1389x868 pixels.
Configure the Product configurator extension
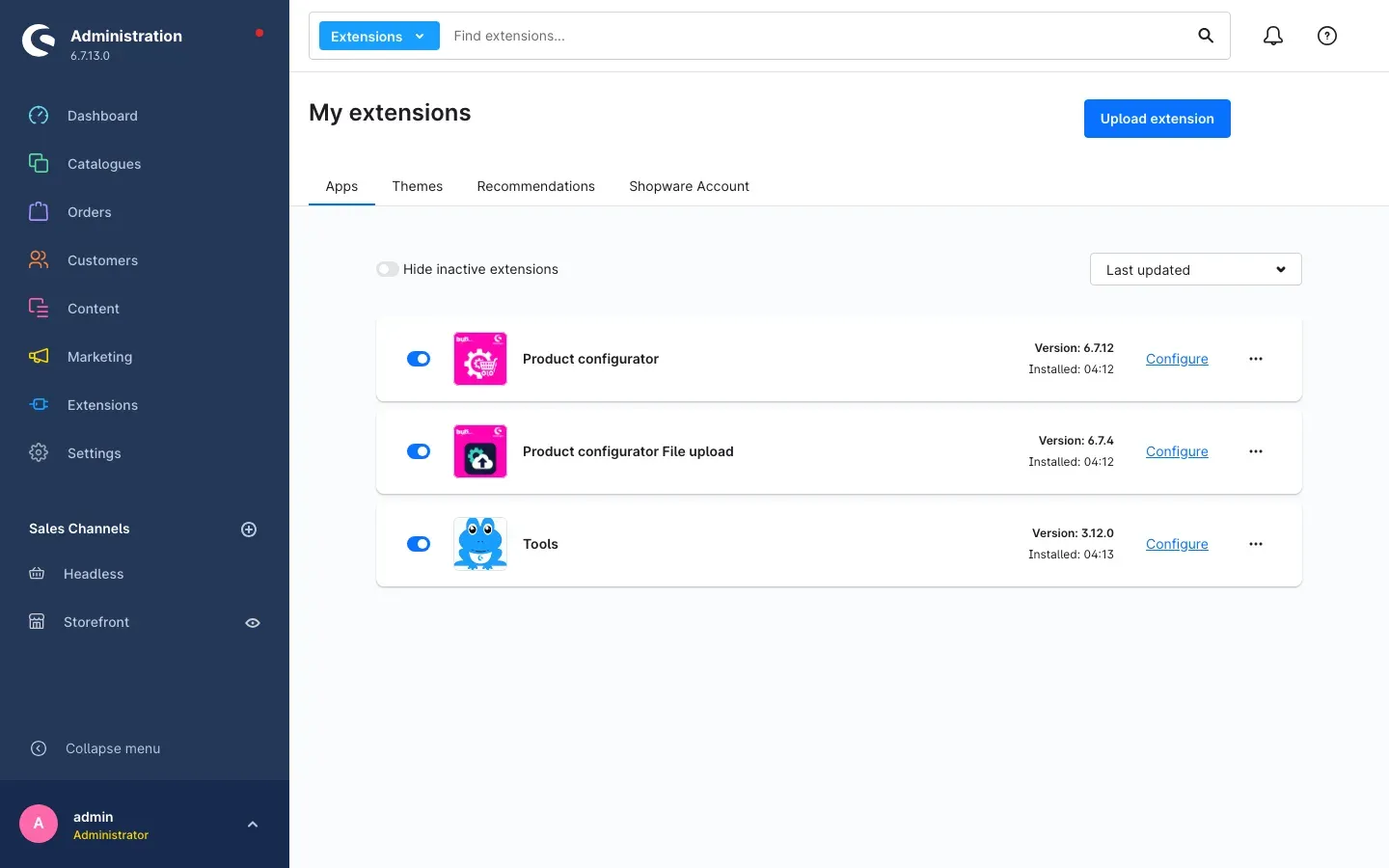click(x=1177, y=359)
